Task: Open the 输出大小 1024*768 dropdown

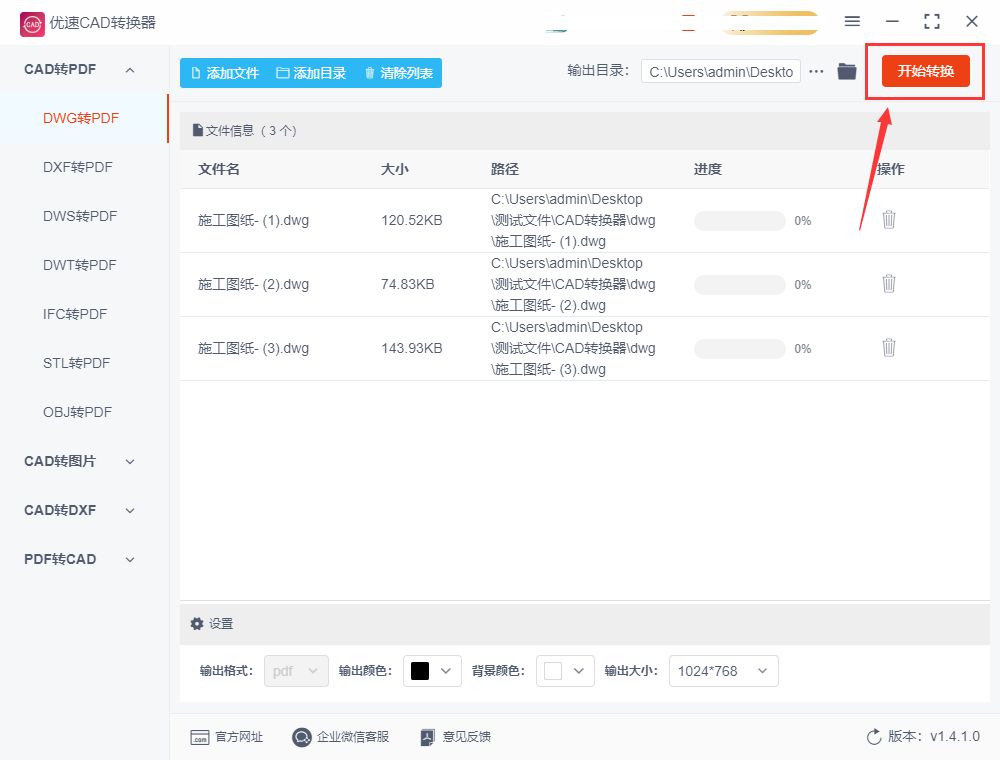Action: click(x=723, y=671)
